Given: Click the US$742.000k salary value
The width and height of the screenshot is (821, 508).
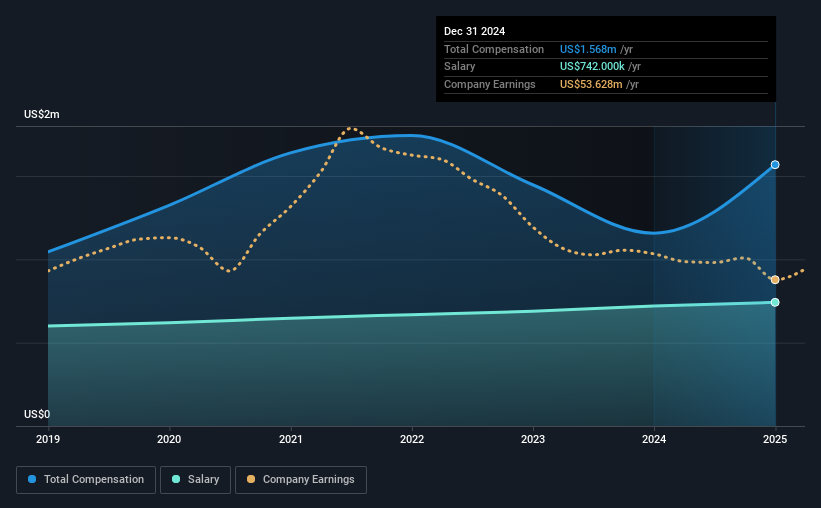Looking at the screenshot, I should point(592,67).
